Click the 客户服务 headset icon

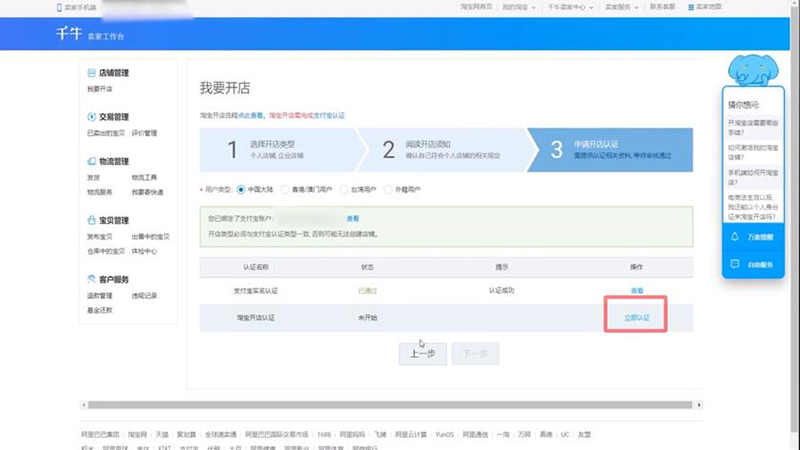click(91, 279)
